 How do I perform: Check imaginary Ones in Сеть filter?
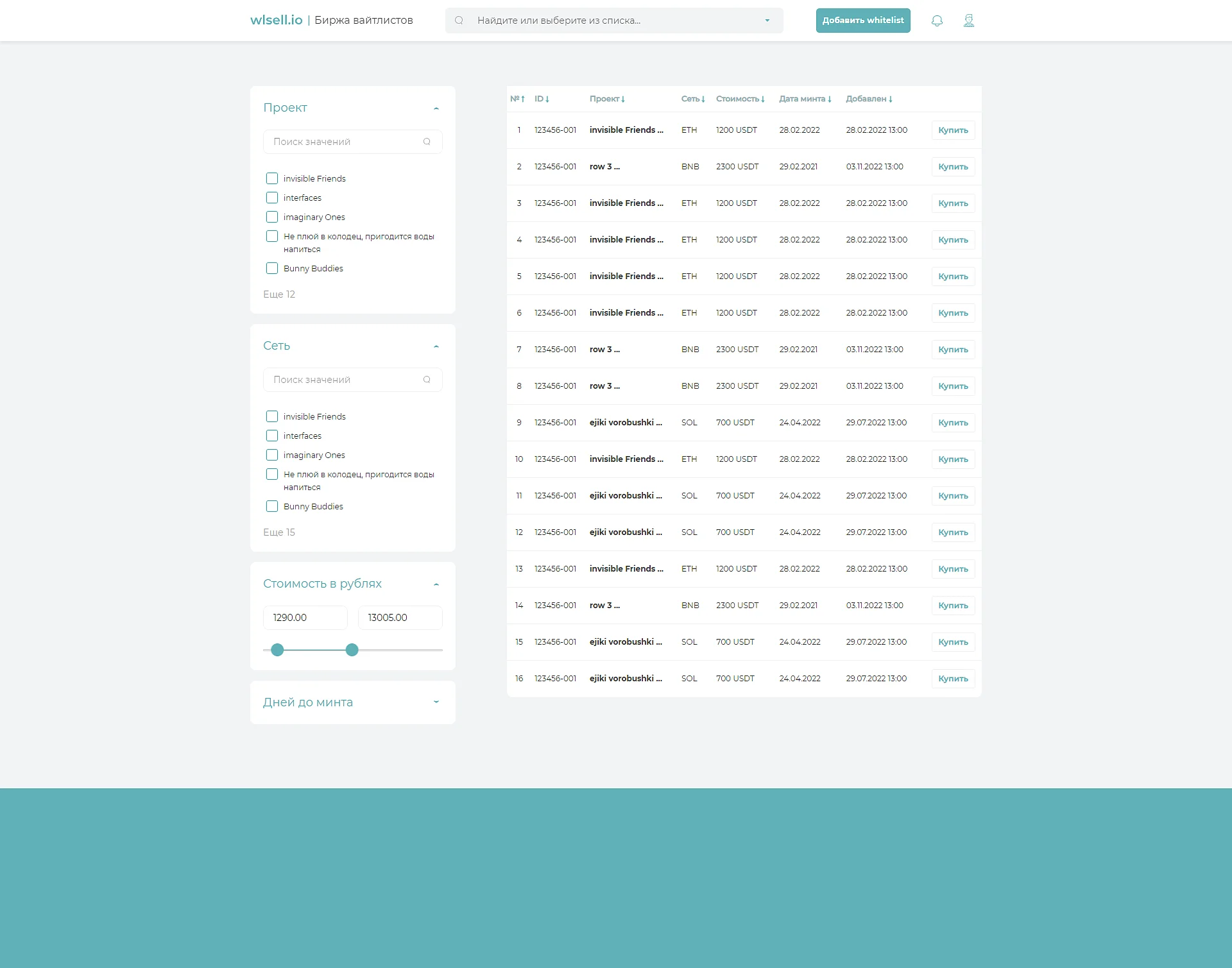click(272, 455)
